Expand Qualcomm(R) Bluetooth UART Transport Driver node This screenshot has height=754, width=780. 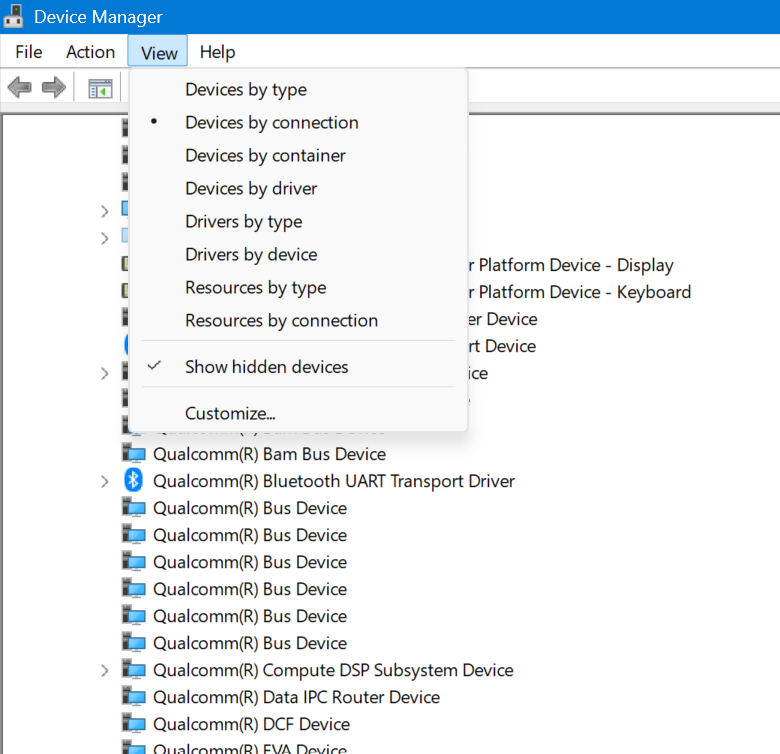point(104,481)
